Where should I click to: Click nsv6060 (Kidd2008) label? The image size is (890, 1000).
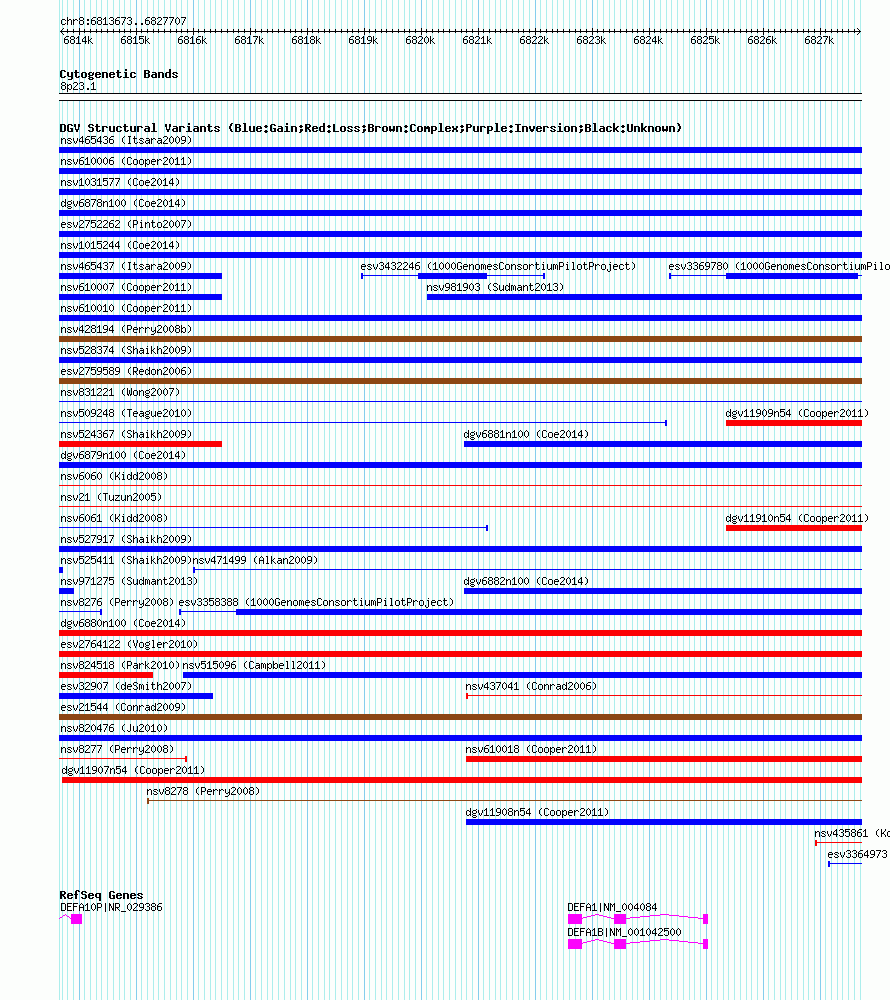(x=114, y=477)
